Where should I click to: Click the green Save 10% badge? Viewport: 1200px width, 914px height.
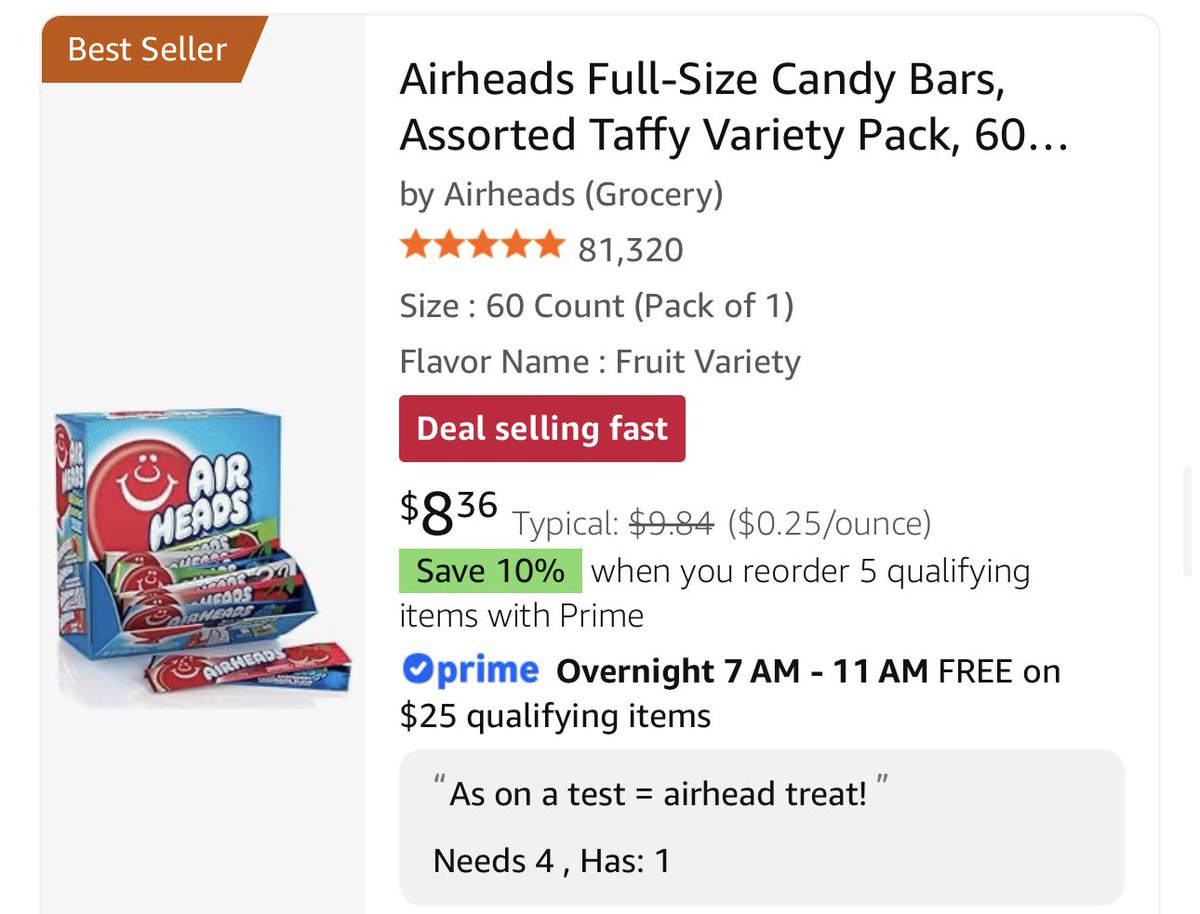coord(490,571)
